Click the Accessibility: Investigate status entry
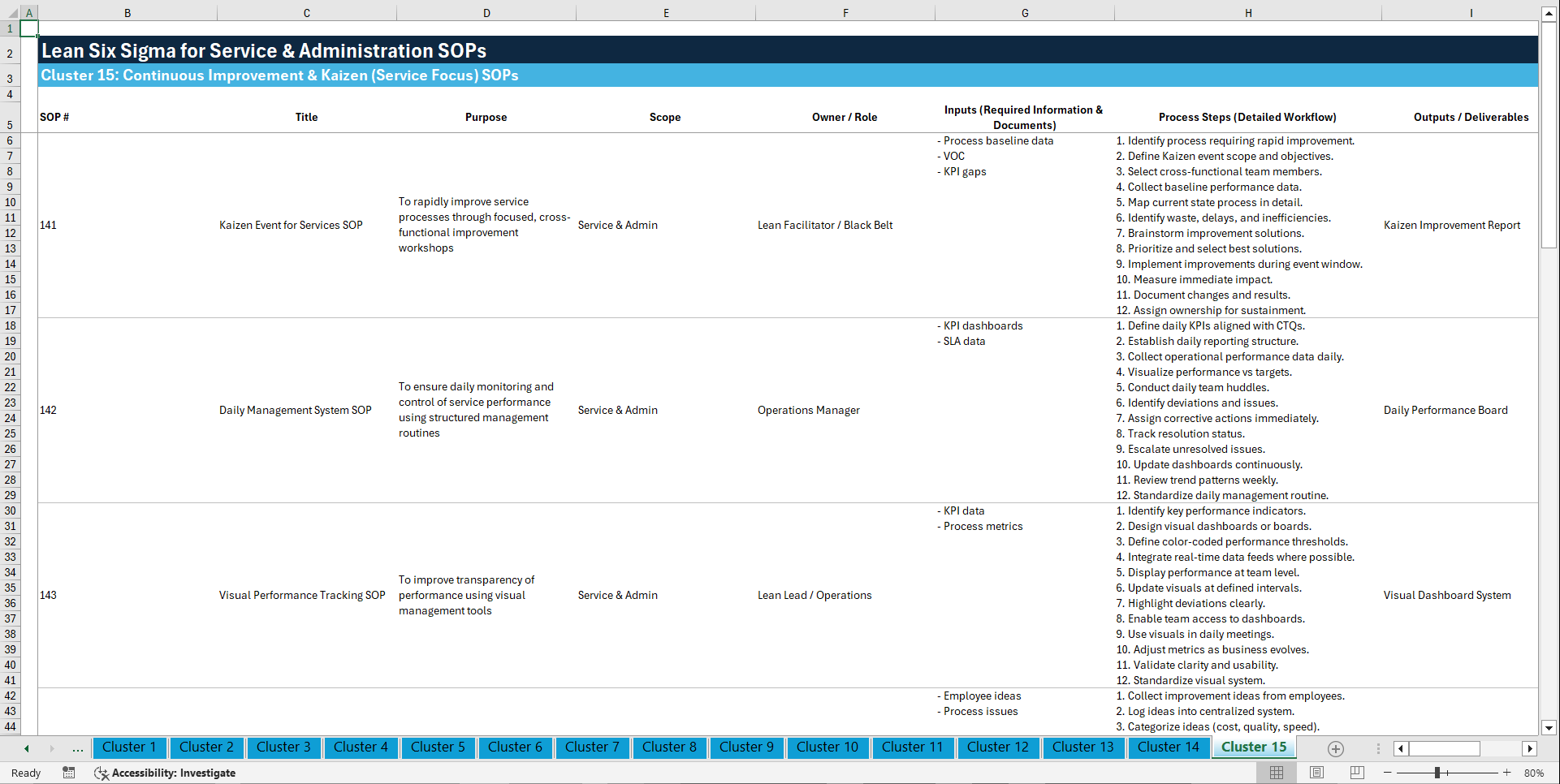The width and height of the screenshot is (1560, 784). pos(165,773)
